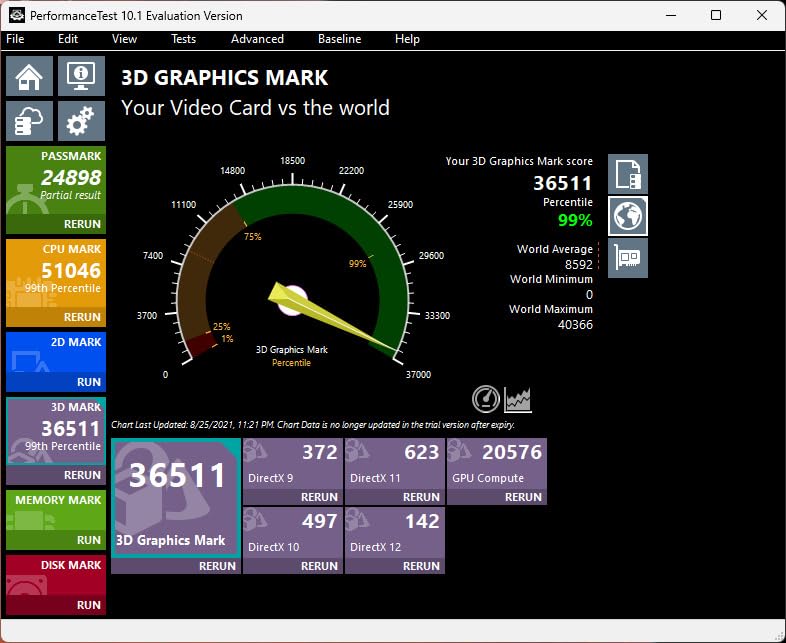Click the save results document icon
The height and width of the screenshot is (643, 786).
[x=628, y=174]
